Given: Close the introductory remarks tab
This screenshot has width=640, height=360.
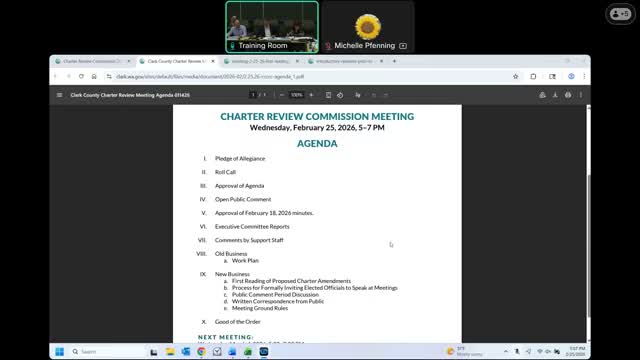Looking at the screenshot, I should pyautogui.click(x=381, y=61).
